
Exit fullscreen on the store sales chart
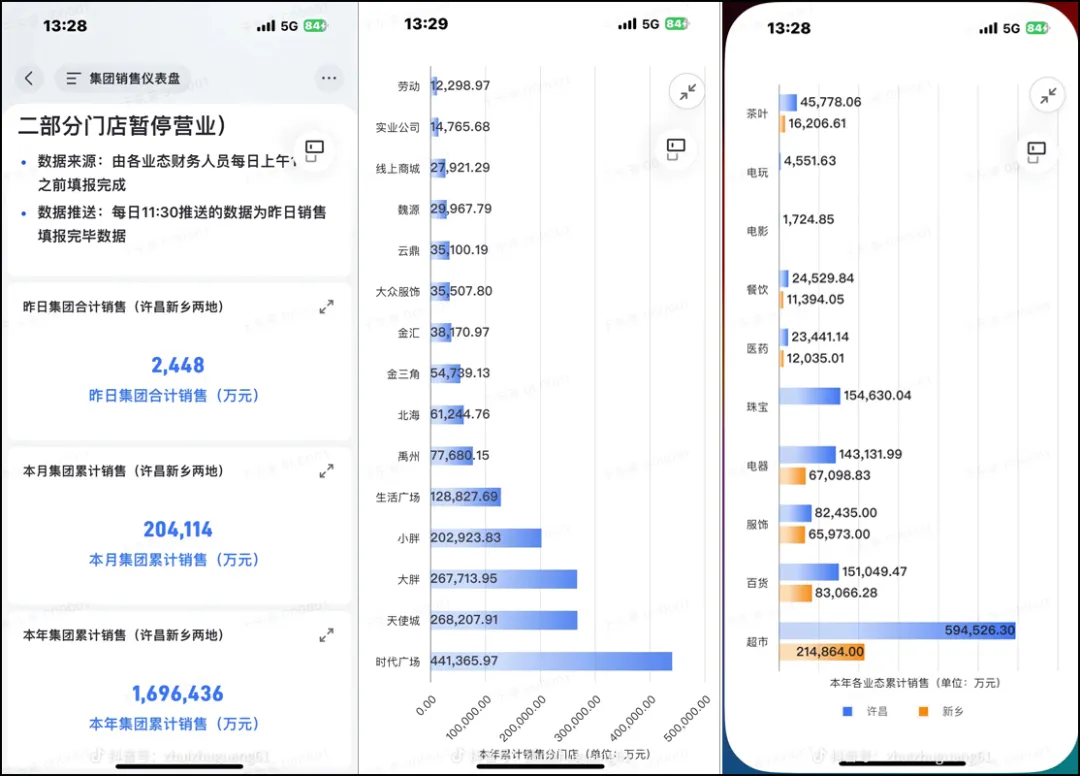687,92
